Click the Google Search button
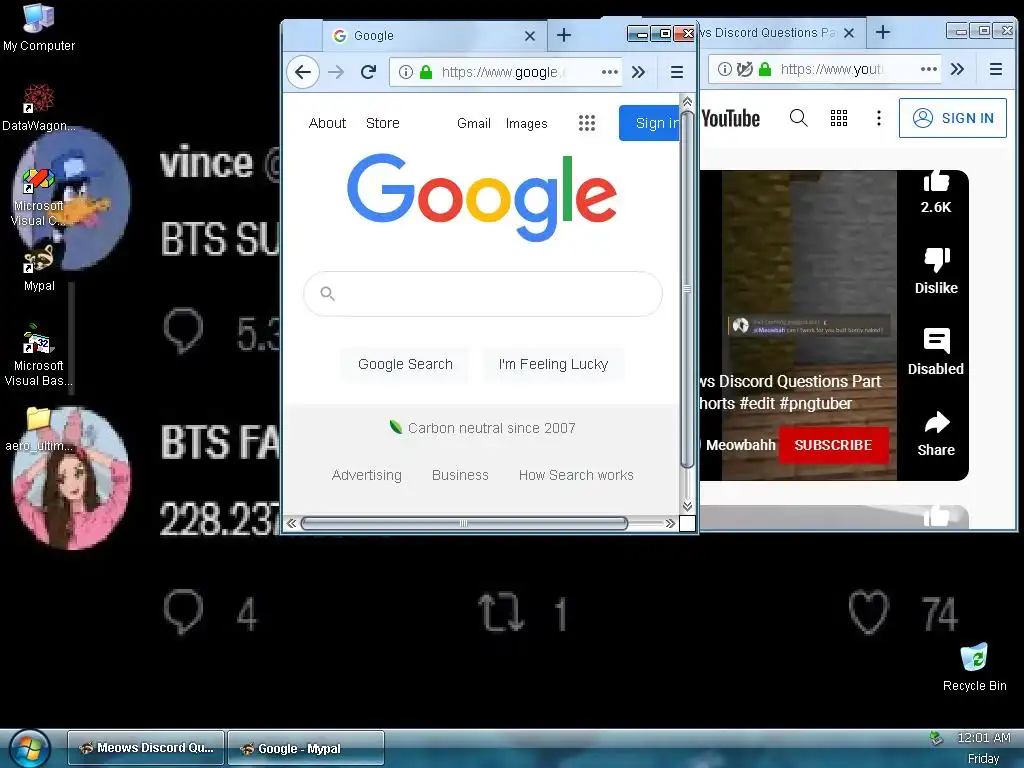 coord(405,364)
